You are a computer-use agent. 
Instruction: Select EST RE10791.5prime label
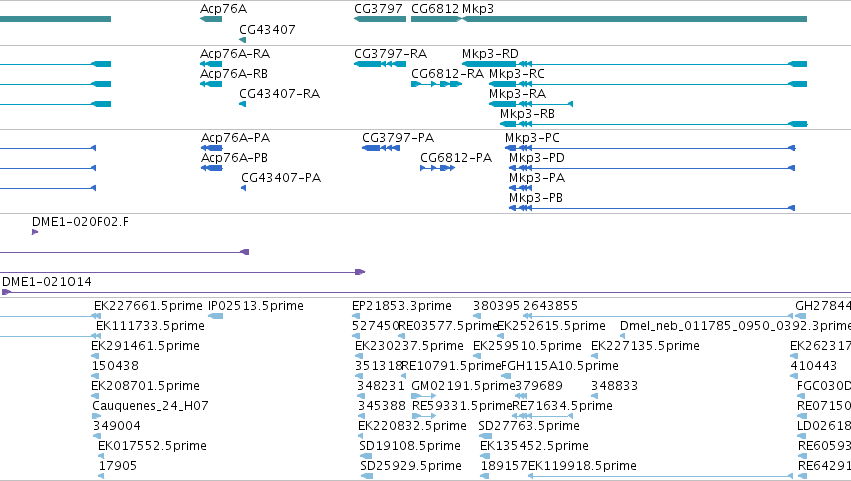[x=450, y=366]
